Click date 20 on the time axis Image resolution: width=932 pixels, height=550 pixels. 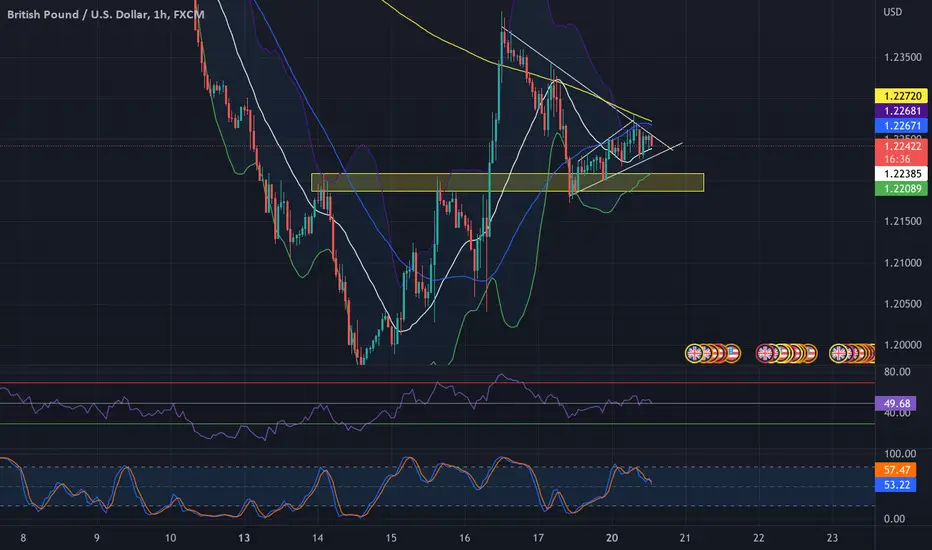tap(612, 538)
